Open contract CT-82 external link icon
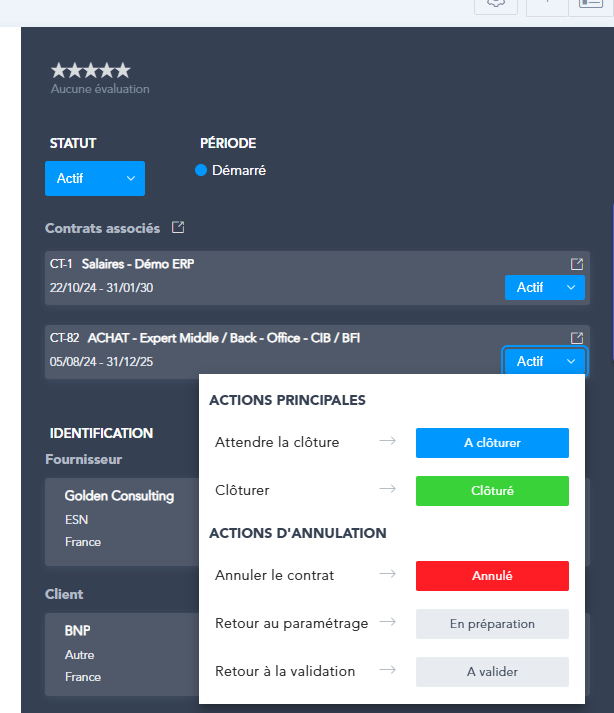This screenshot has width=614, height=713. pyautogui.click(x=577, y=338)
